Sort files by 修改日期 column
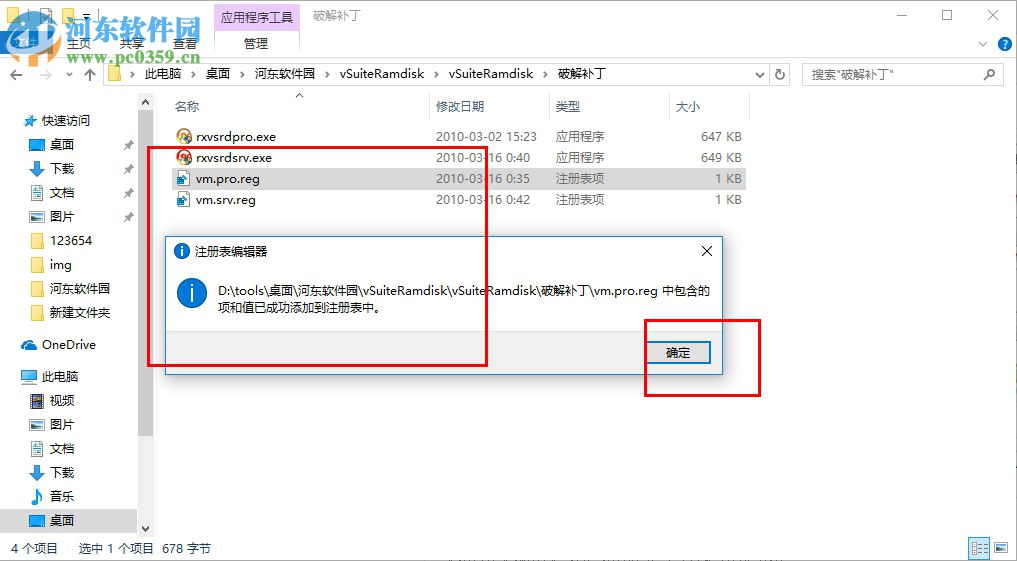This screenshot has height=561, width=1017. (460, 106)
